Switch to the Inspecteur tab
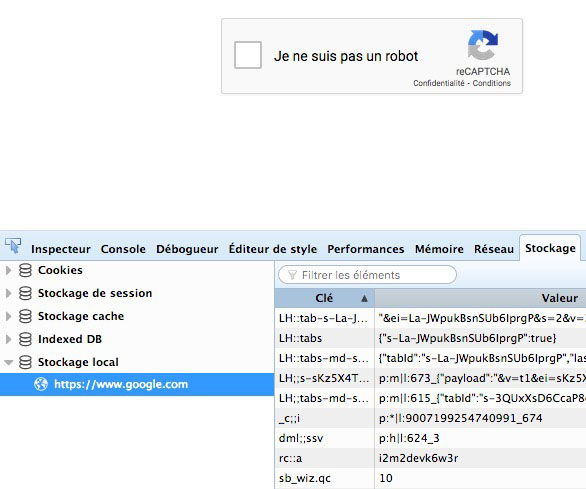Screen dimensions: 586x489 (x=61, y=249)
